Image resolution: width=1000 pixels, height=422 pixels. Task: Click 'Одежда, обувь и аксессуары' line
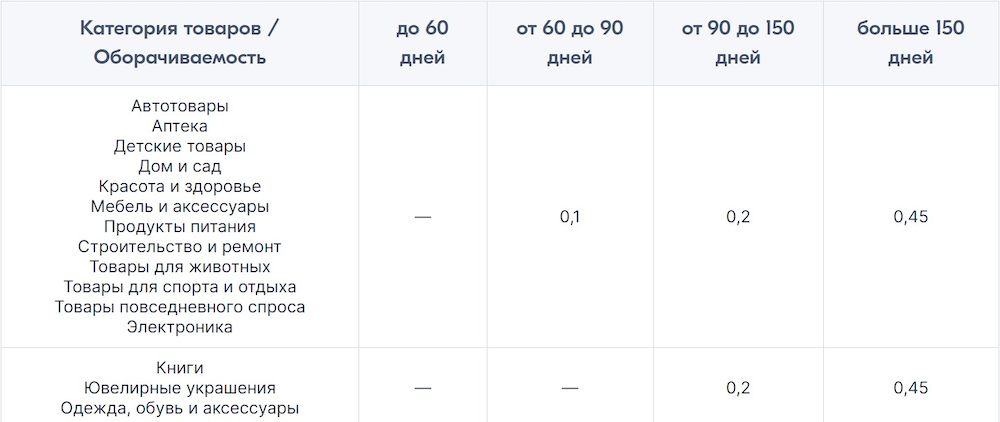pyautogui.click(x=180, y=408)
